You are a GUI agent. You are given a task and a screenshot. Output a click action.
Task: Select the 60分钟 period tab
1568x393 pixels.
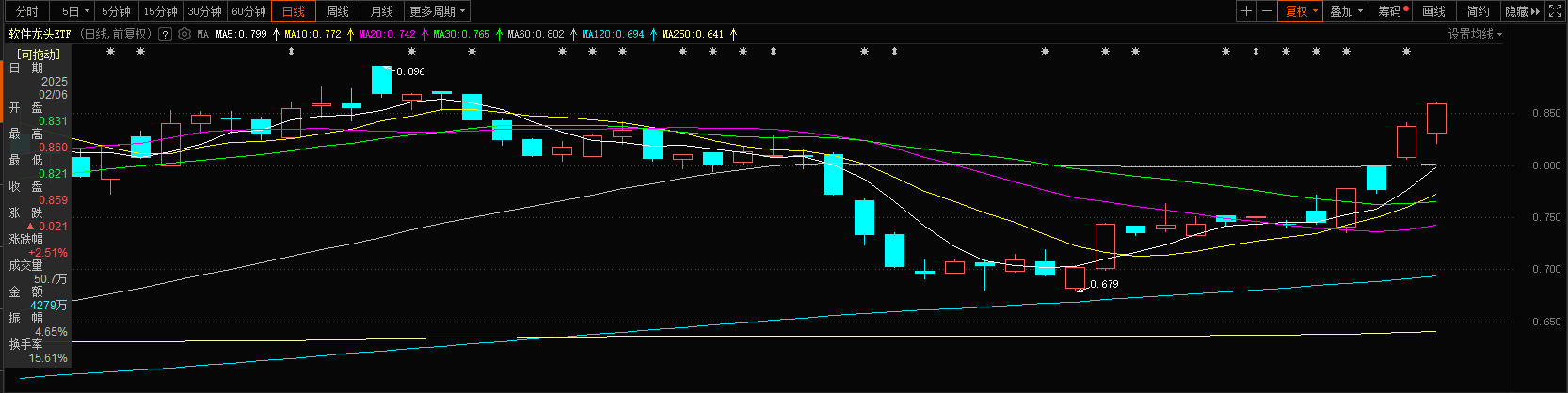click(249, 11)
